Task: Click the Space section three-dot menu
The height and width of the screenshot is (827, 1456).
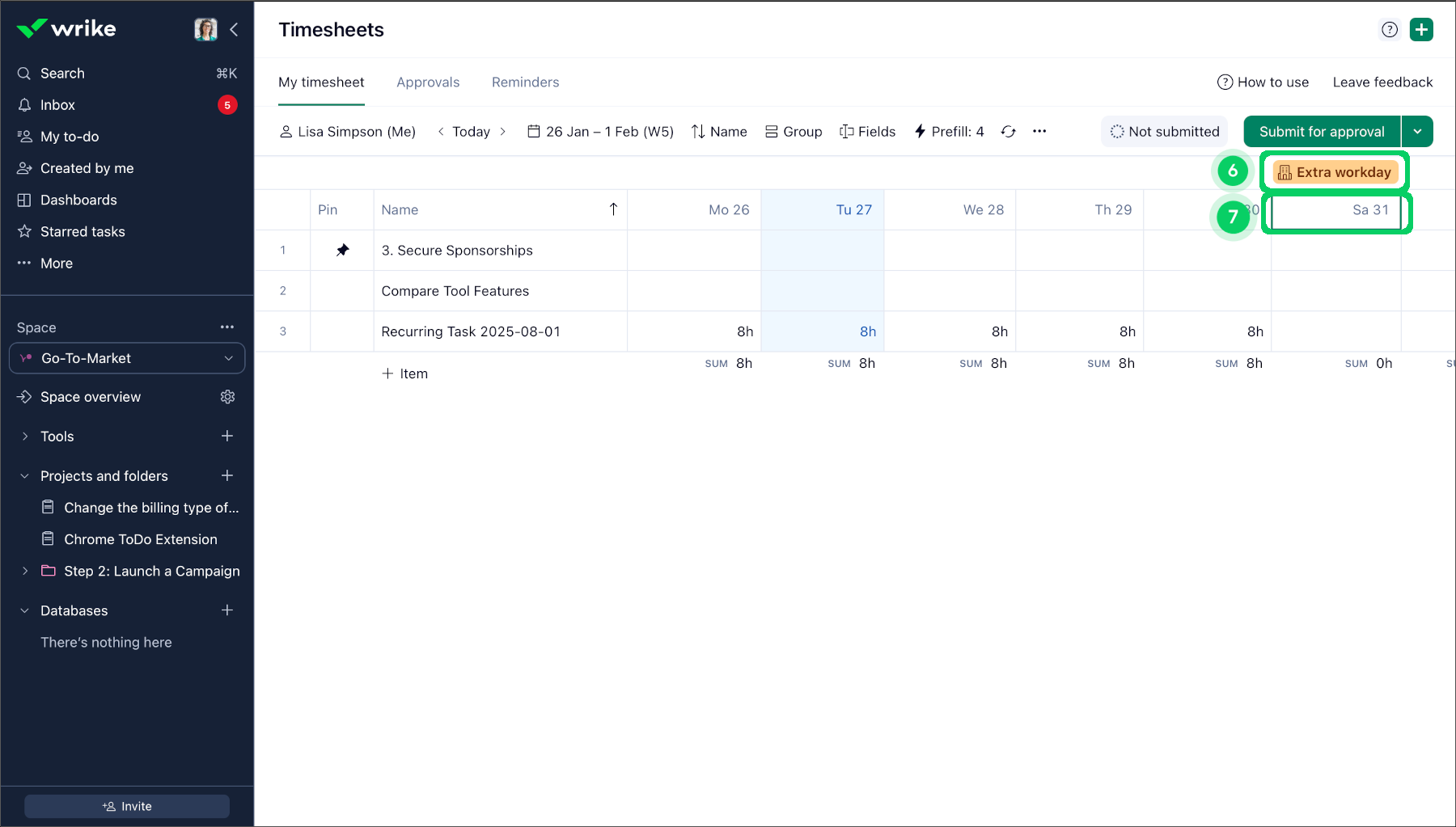Action: point(227,327)
